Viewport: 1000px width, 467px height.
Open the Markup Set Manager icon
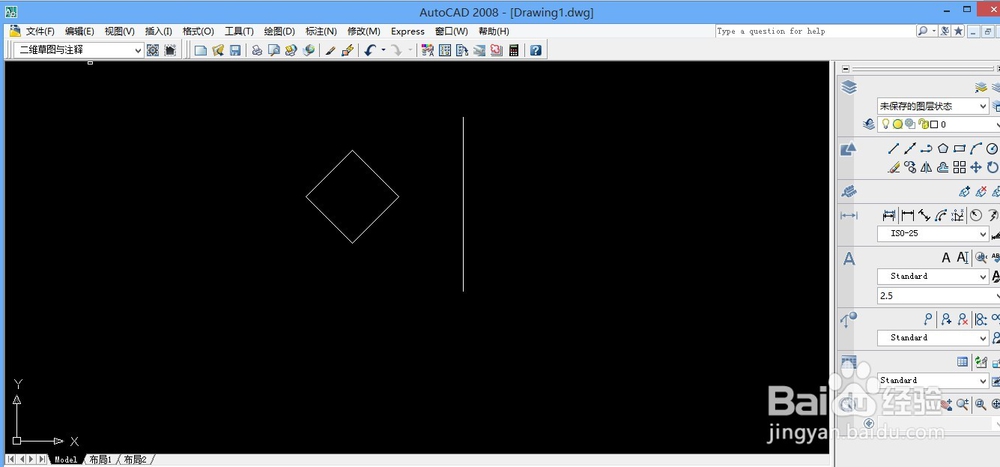[x=497, y=50]
